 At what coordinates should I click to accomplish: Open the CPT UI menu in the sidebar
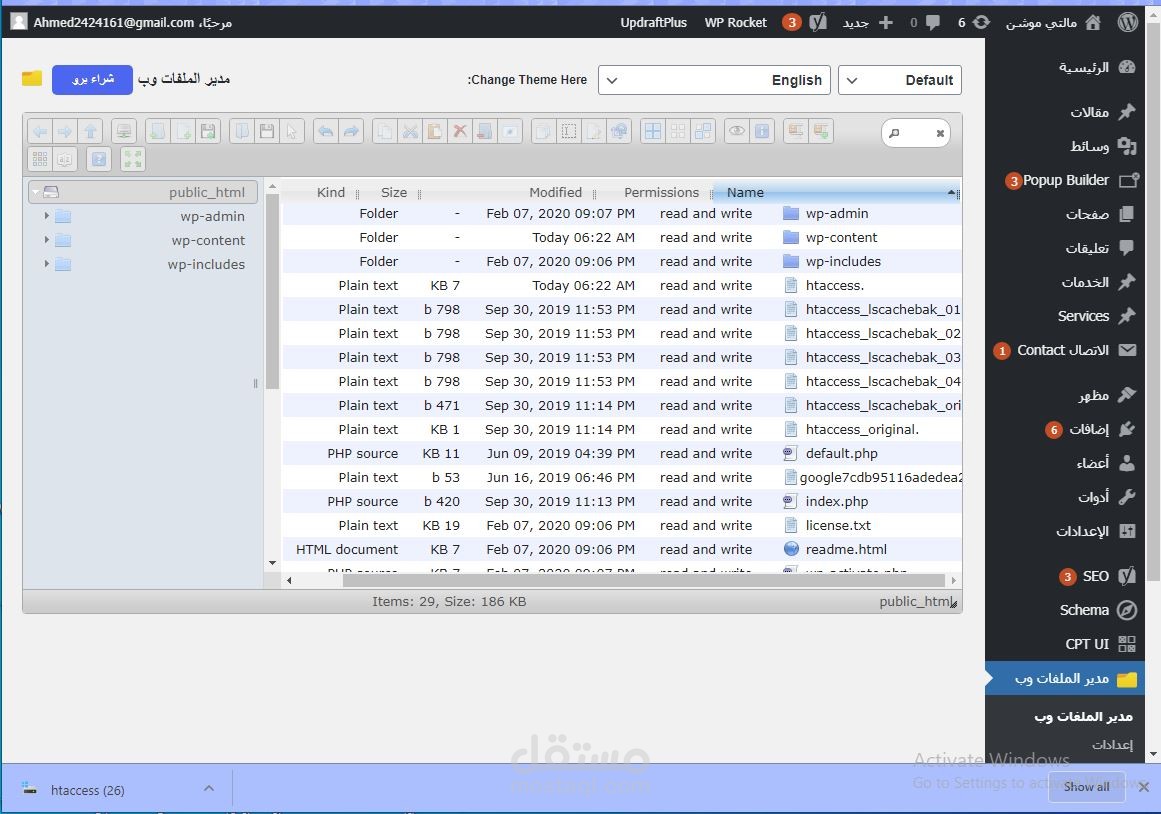[1065, 644]
